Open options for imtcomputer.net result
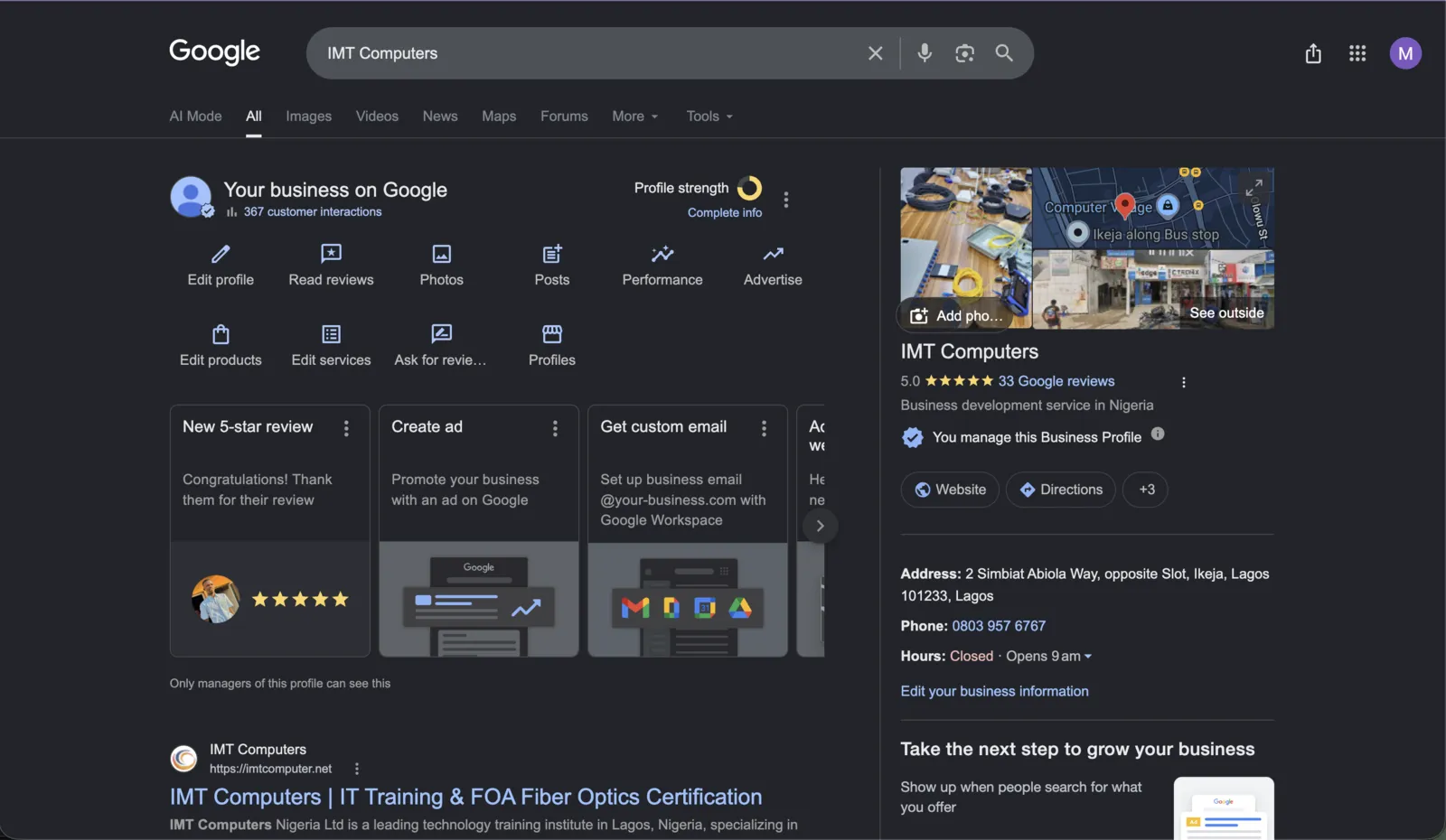The width and height of the screenshot is (1446, 840). 357,769
